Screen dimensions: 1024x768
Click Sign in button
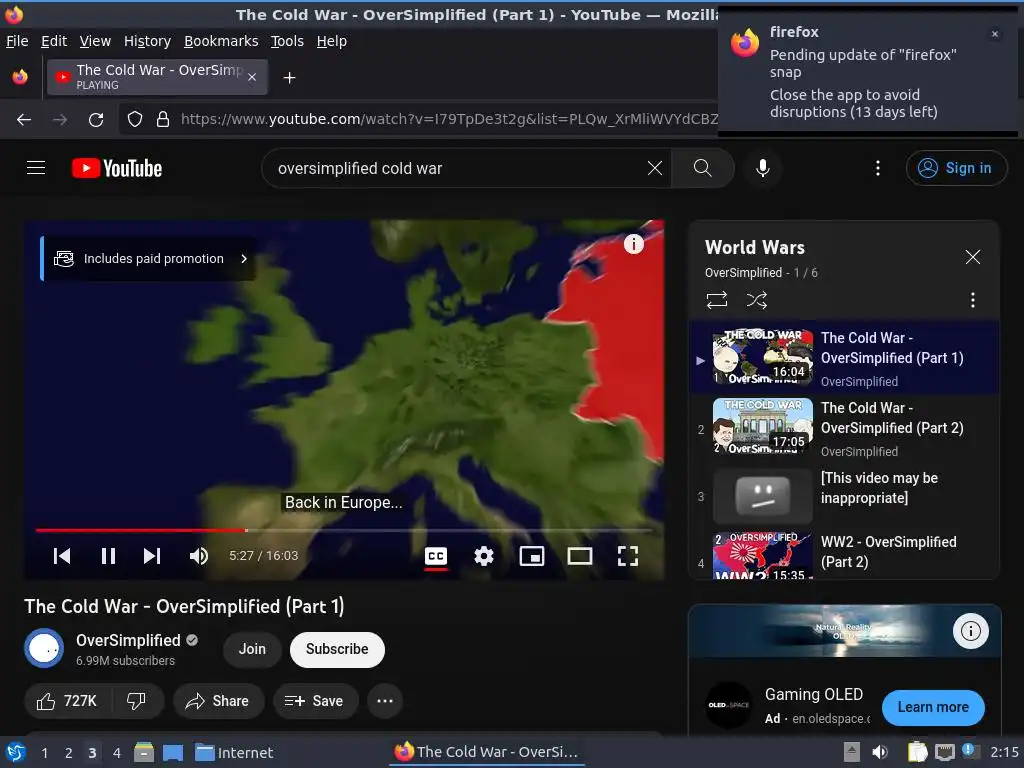pyautogui.click(x=956, y=168)
